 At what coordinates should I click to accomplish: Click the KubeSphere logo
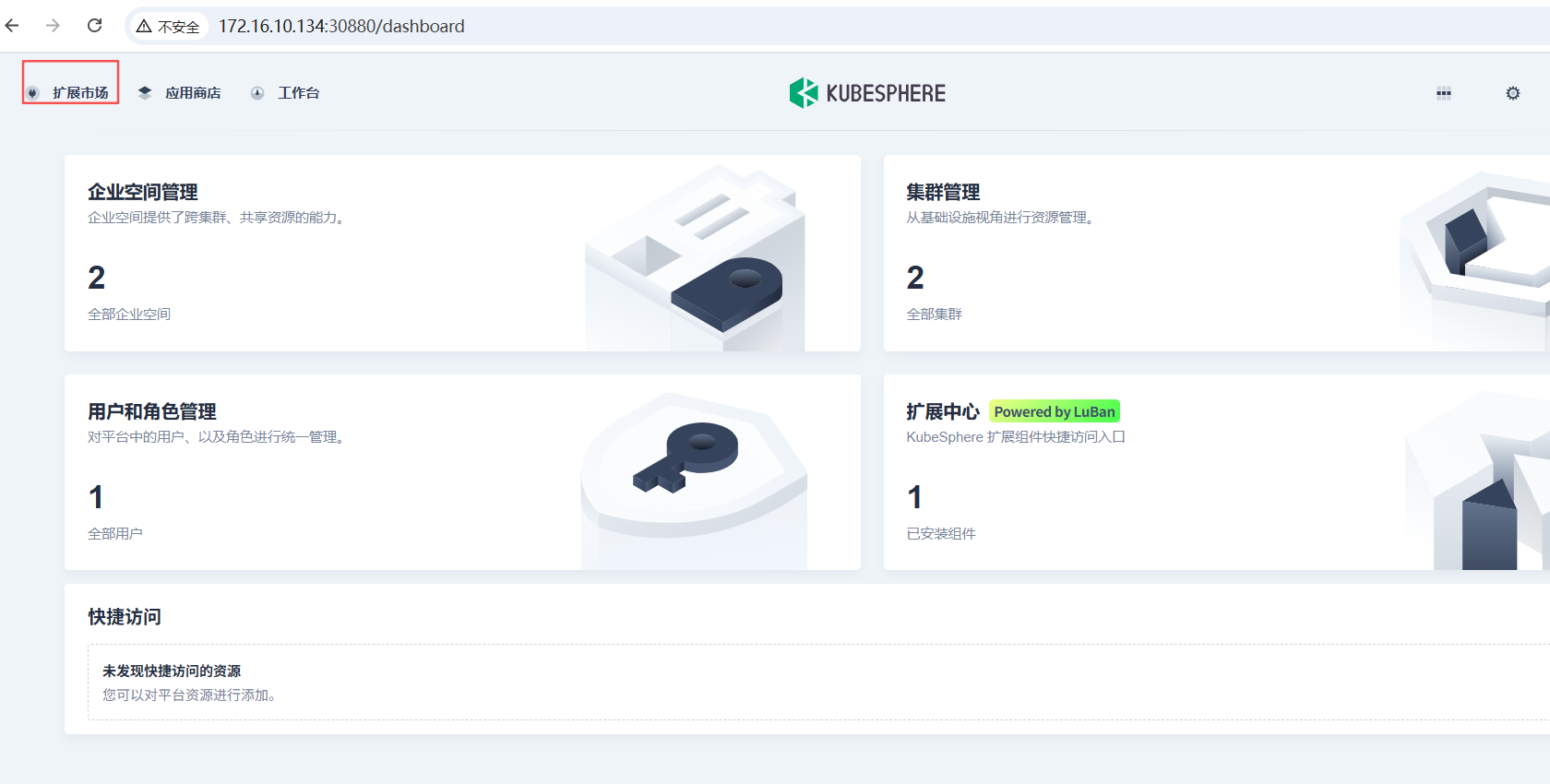[867, 93]
